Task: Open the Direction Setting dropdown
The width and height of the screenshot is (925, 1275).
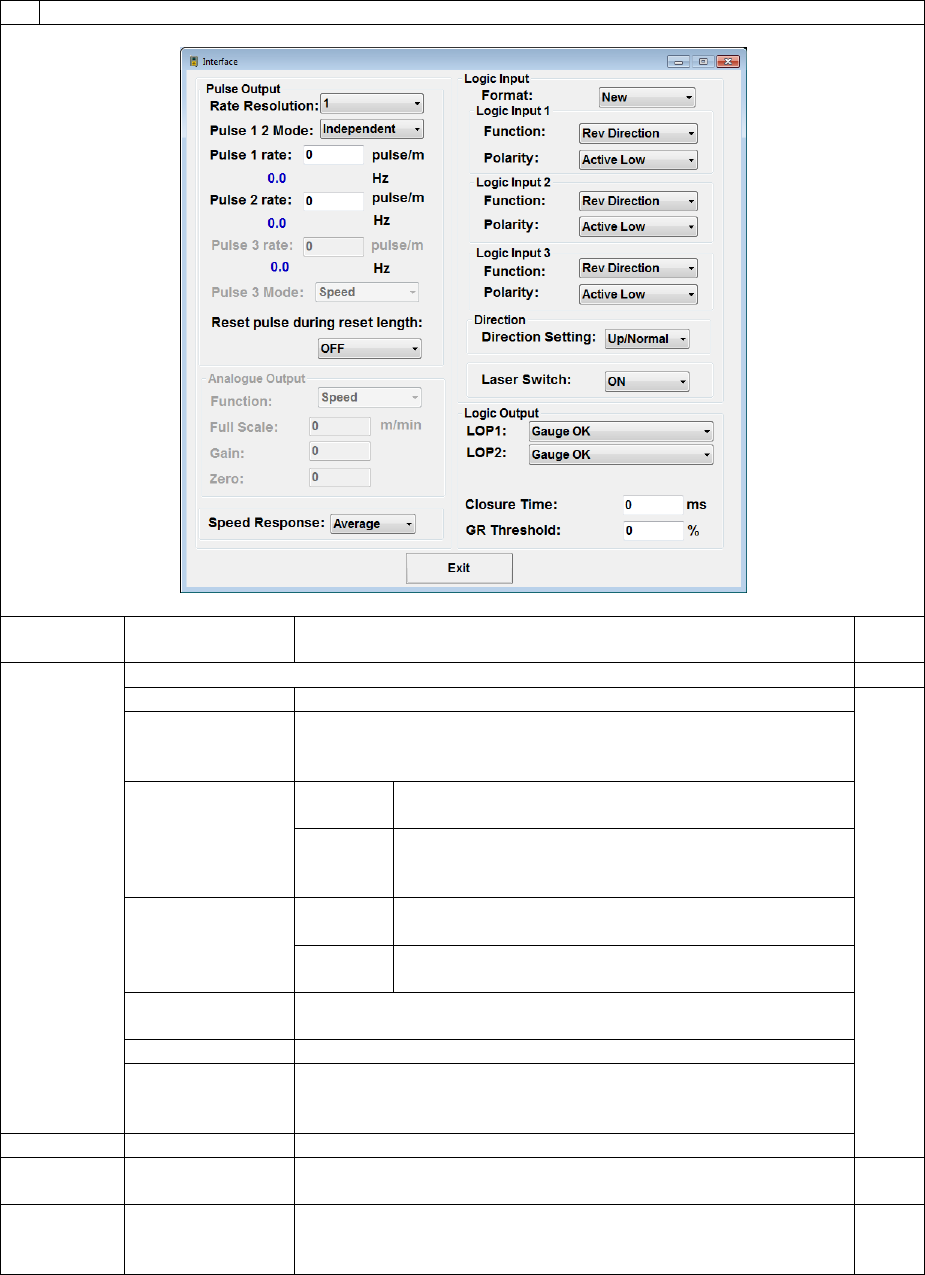Action: (x=647, y=339)
